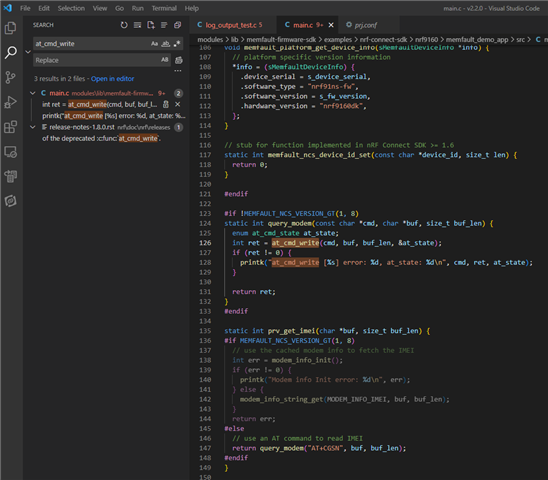
Task: Click the at_cmd_write search input field
Action: pos(92,44)
